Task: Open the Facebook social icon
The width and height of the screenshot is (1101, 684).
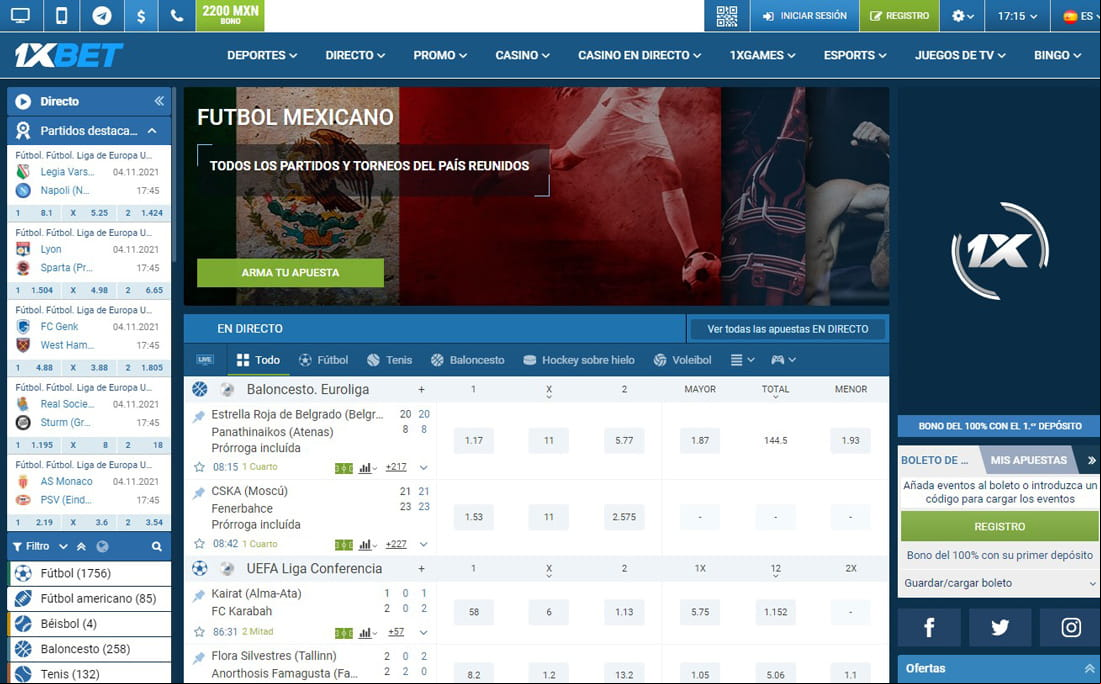Action: click(x=929, y=627)
